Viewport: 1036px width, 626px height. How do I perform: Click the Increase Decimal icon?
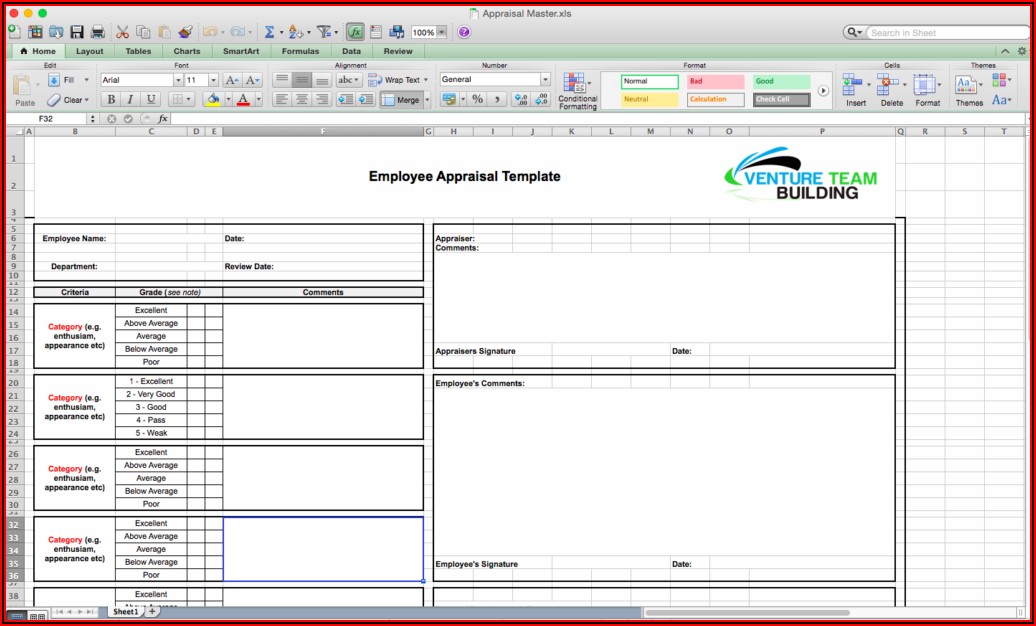tap(520, 99)
